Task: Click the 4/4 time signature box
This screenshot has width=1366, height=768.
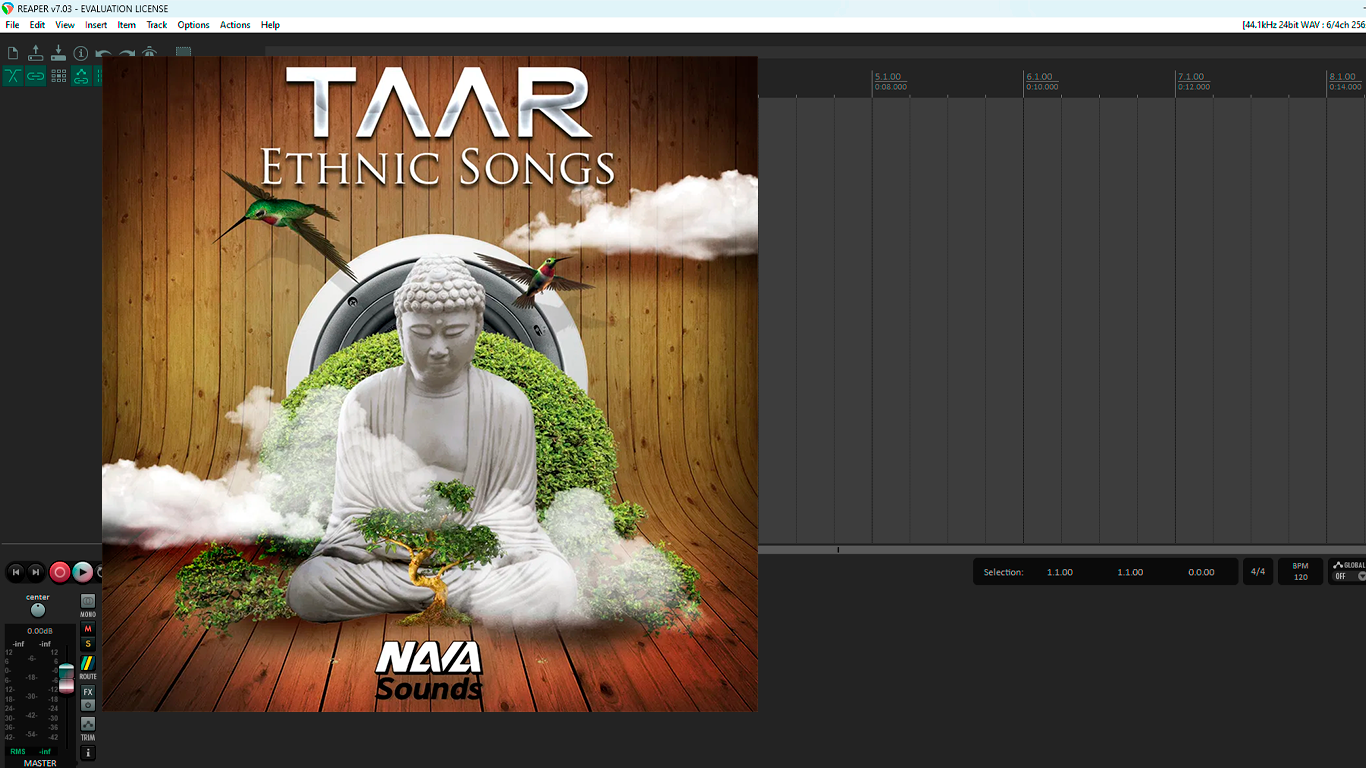Action: pos(1257,572)
